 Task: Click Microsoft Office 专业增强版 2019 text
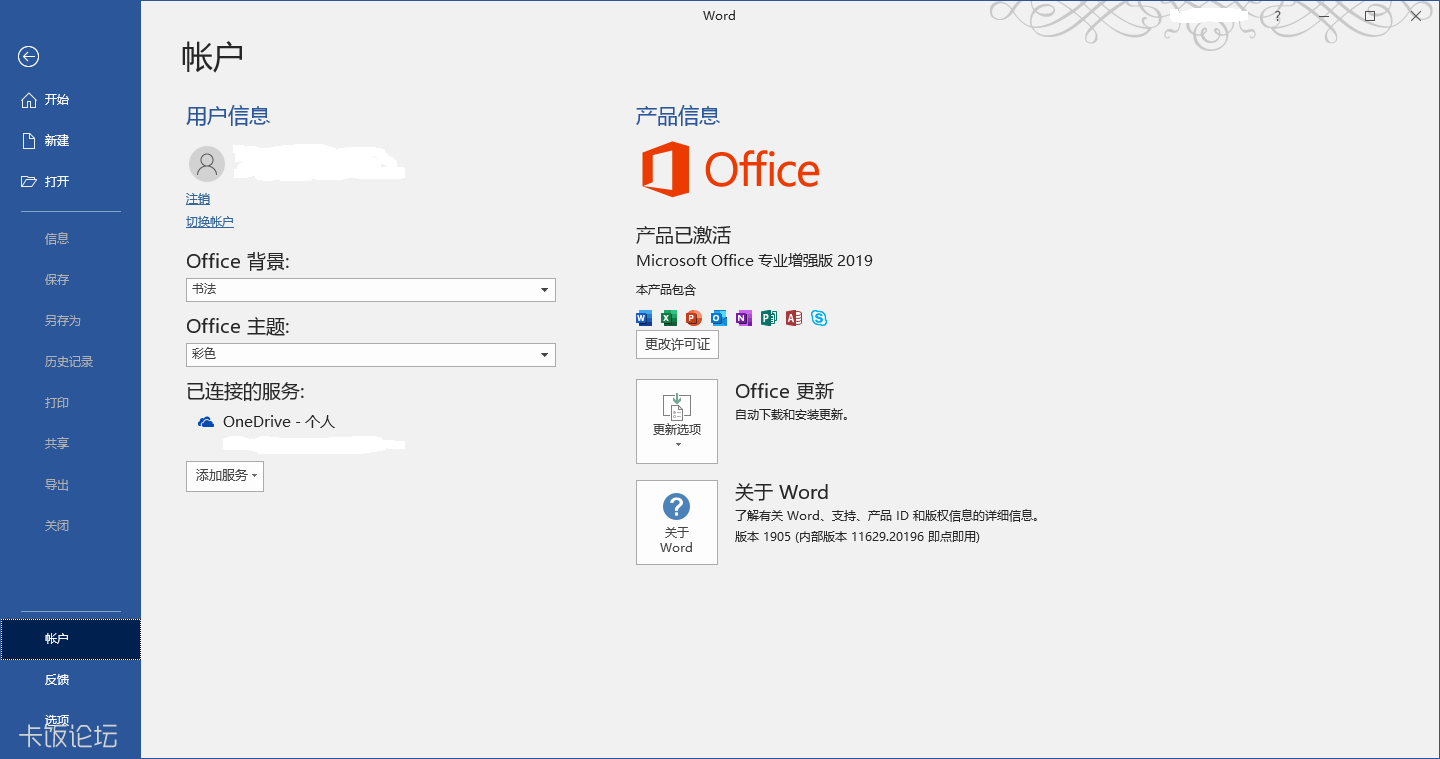coord(754,261)
